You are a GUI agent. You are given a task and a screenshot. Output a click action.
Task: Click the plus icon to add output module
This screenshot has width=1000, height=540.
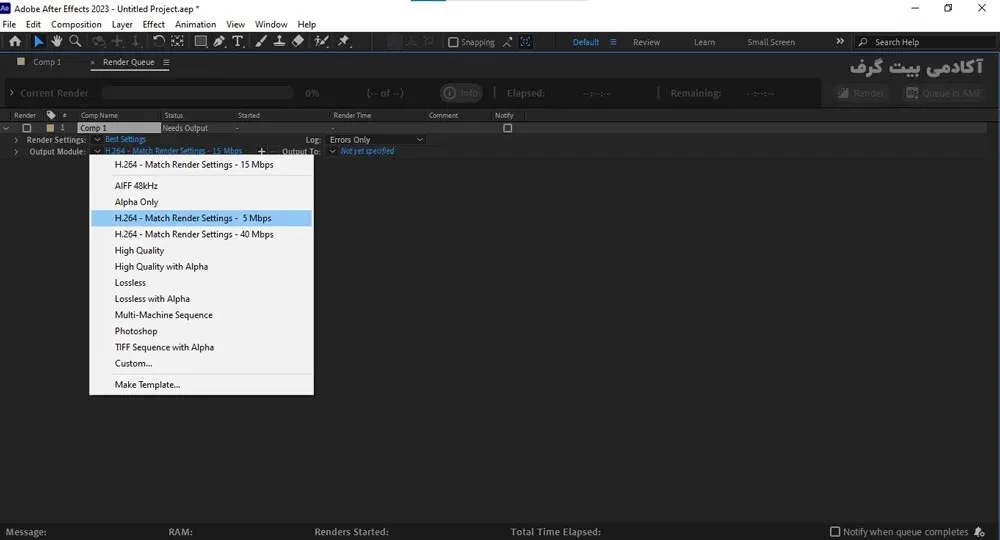tap(261, 152)
